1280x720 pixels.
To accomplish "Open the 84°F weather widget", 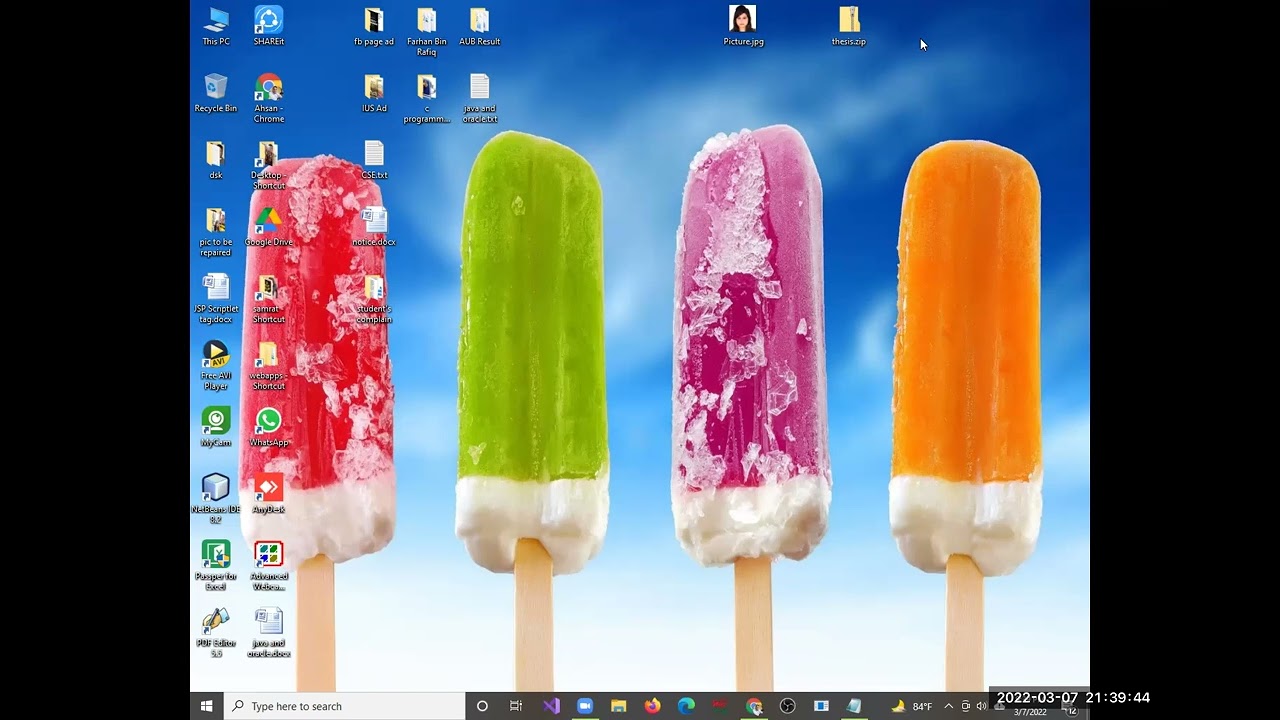I will point(911,706).
